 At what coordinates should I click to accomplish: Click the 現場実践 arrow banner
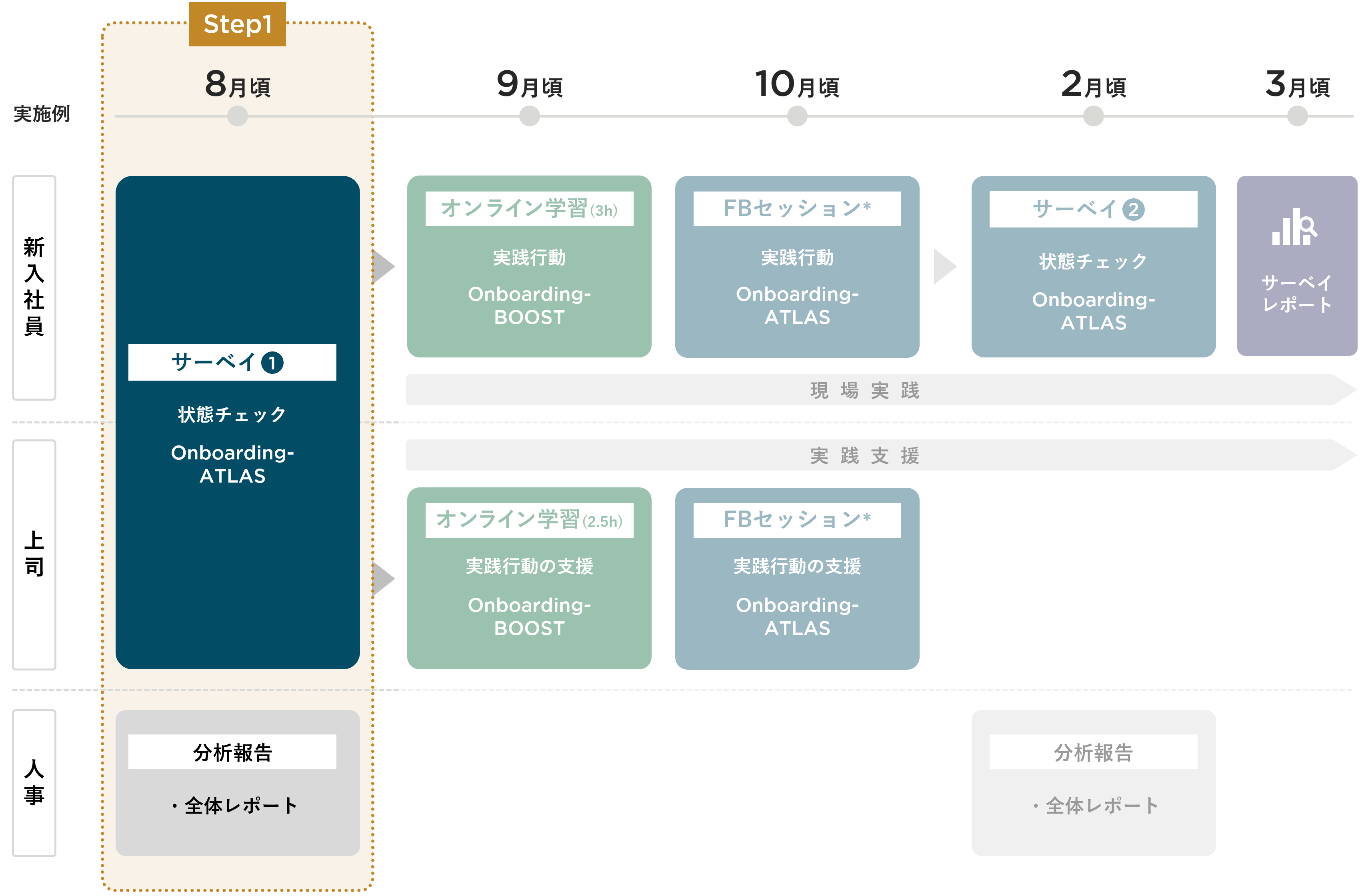click(881, 390)
